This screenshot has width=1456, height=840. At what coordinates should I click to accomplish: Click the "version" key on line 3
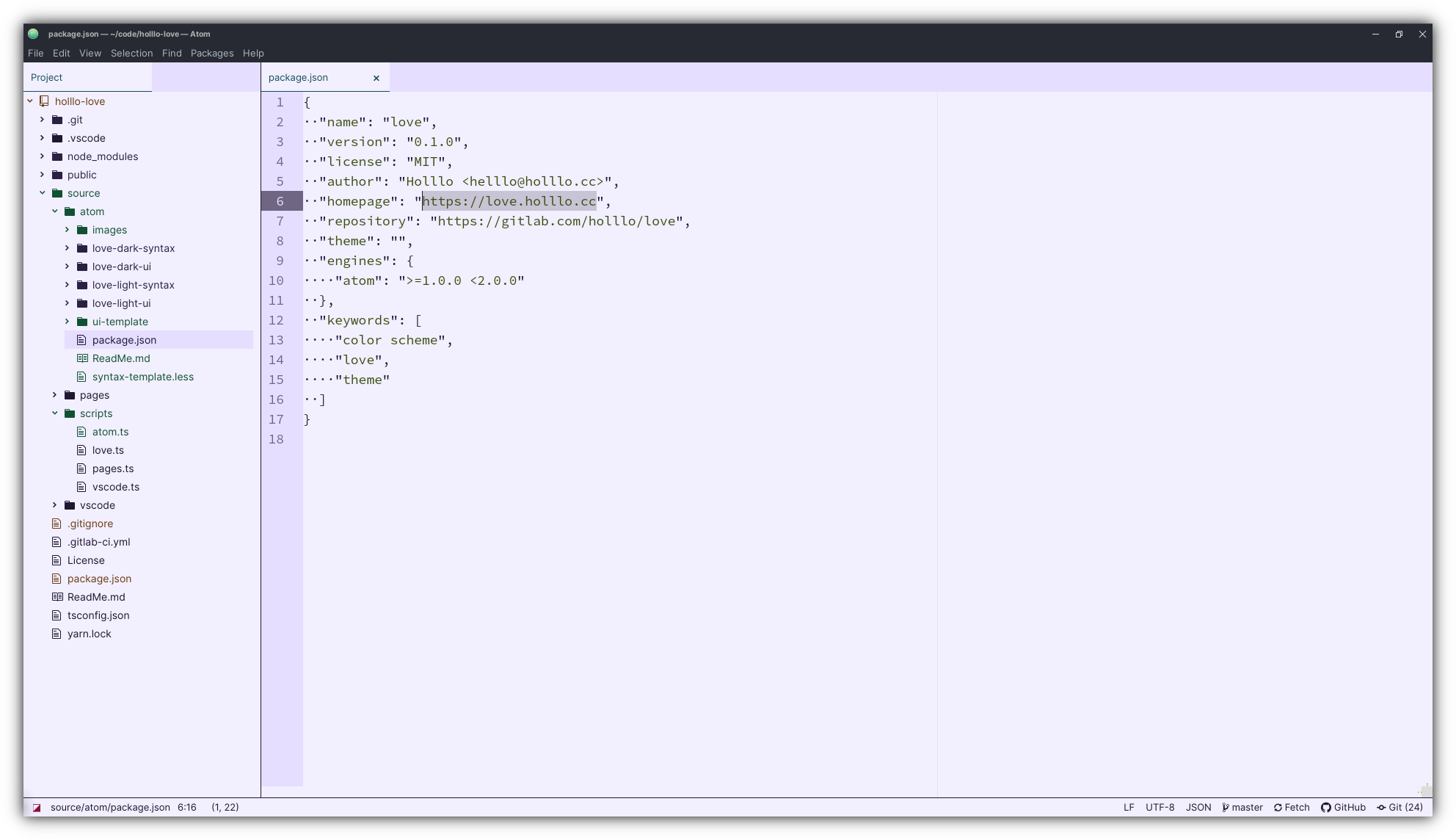coord(354,142)
